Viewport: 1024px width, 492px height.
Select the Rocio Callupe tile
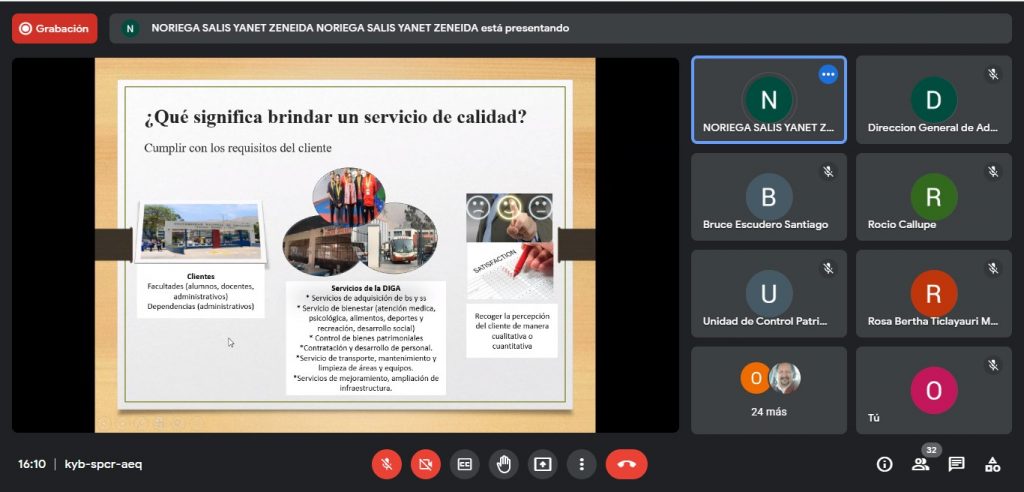[934, 197]
